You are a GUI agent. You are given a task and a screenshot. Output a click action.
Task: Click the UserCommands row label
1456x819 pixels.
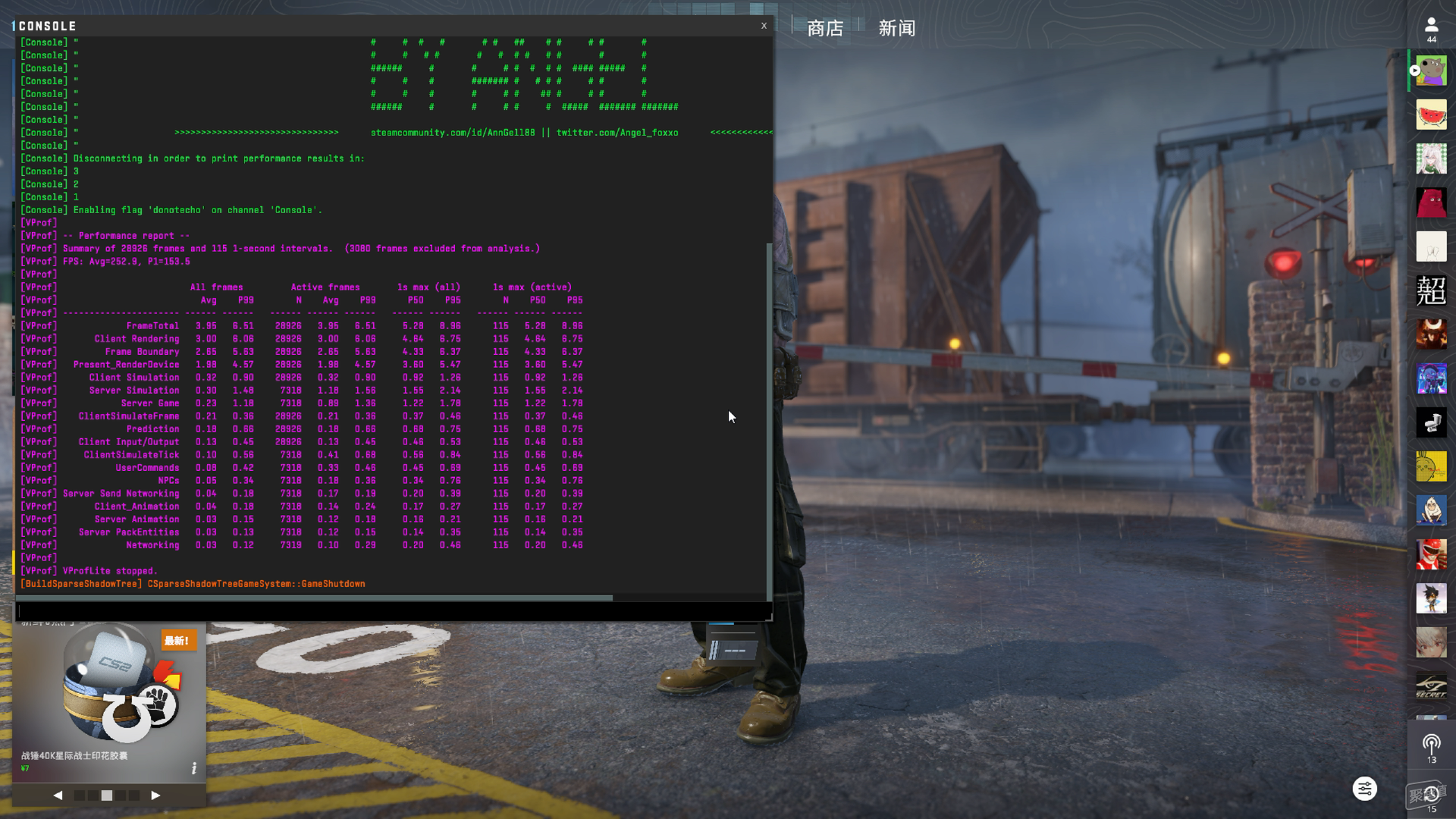[148, 468]
